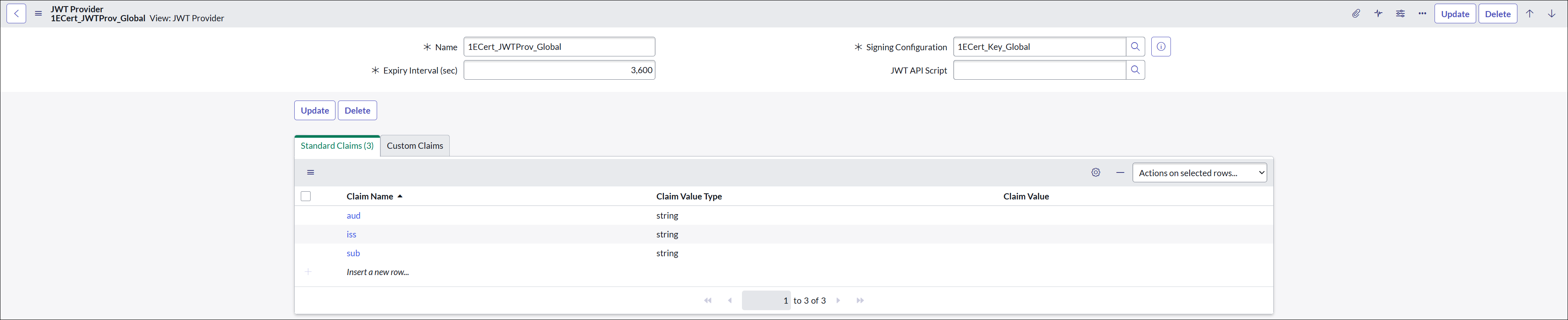This screenshot has height=320, width=1568.
Task: Go to the next record (down arrow)
Action: 1552,13
